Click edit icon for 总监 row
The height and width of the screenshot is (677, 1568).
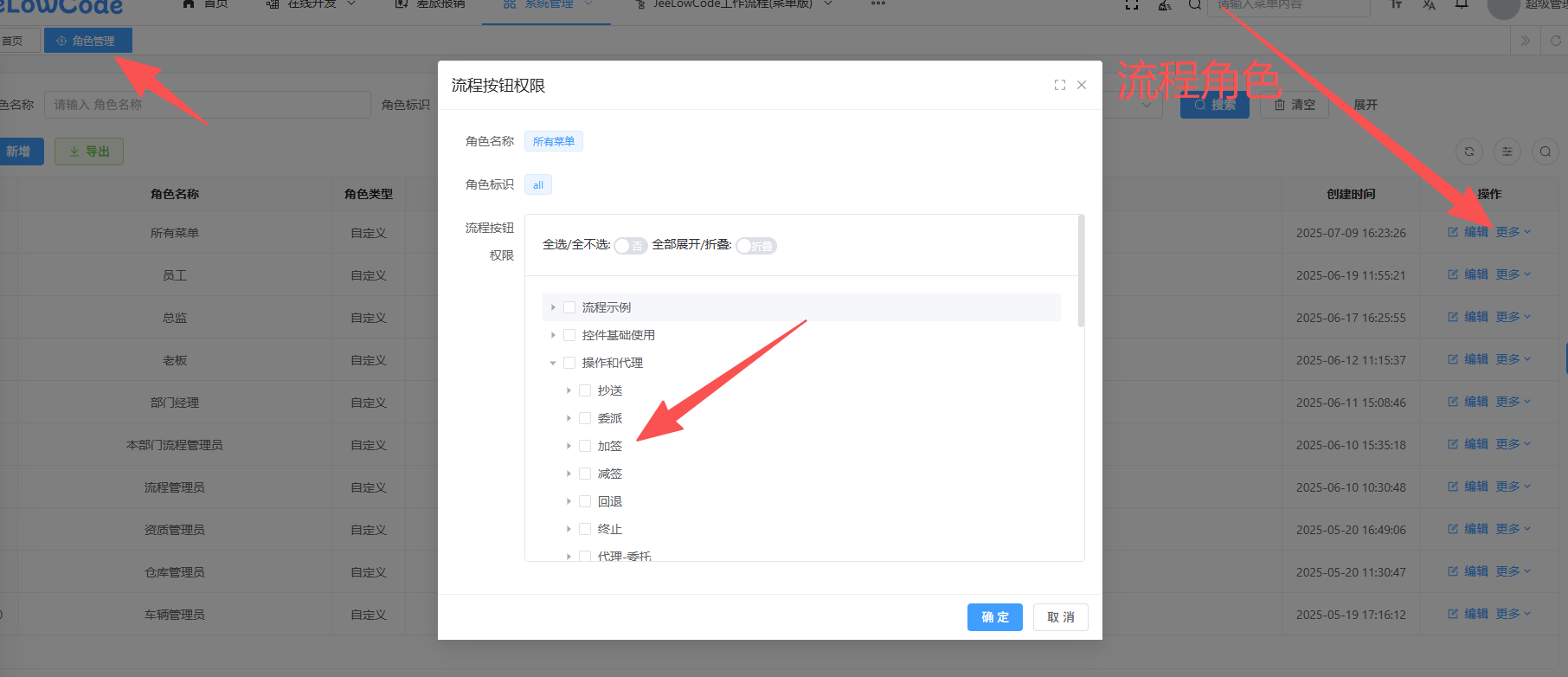click(x=1453, y=317)
